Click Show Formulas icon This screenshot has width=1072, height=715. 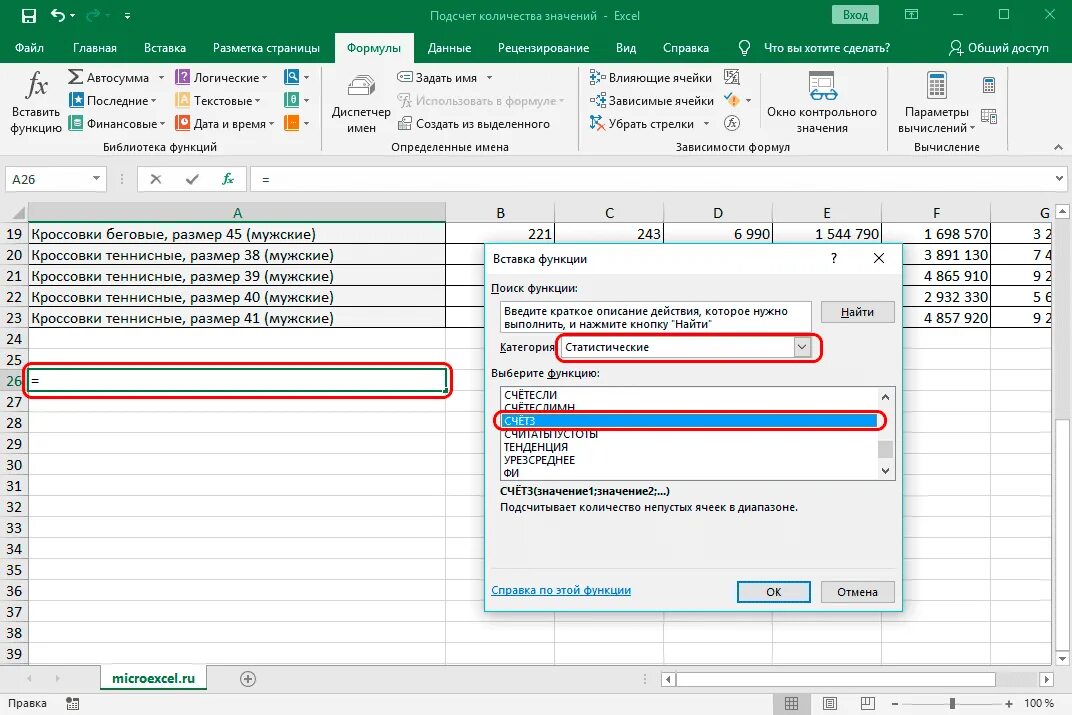point(732,77)
